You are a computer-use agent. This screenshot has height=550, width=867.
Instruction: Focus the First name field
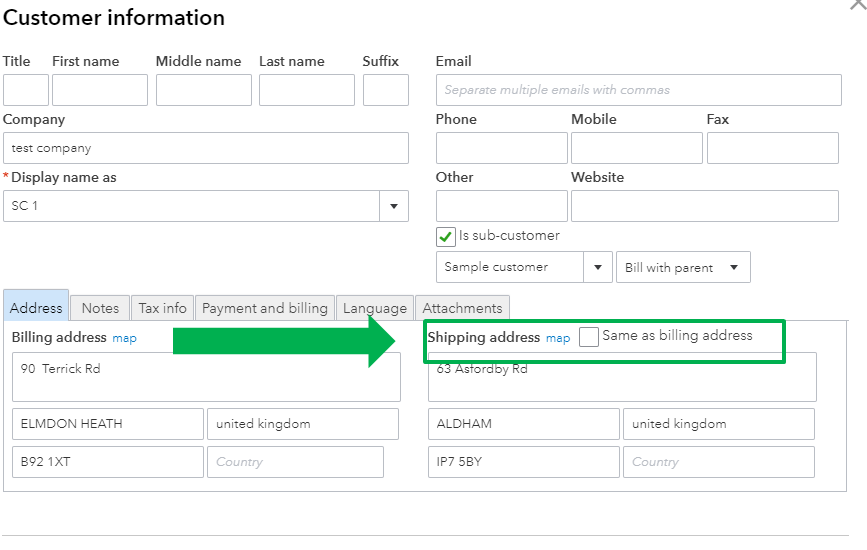click(100, 90)
